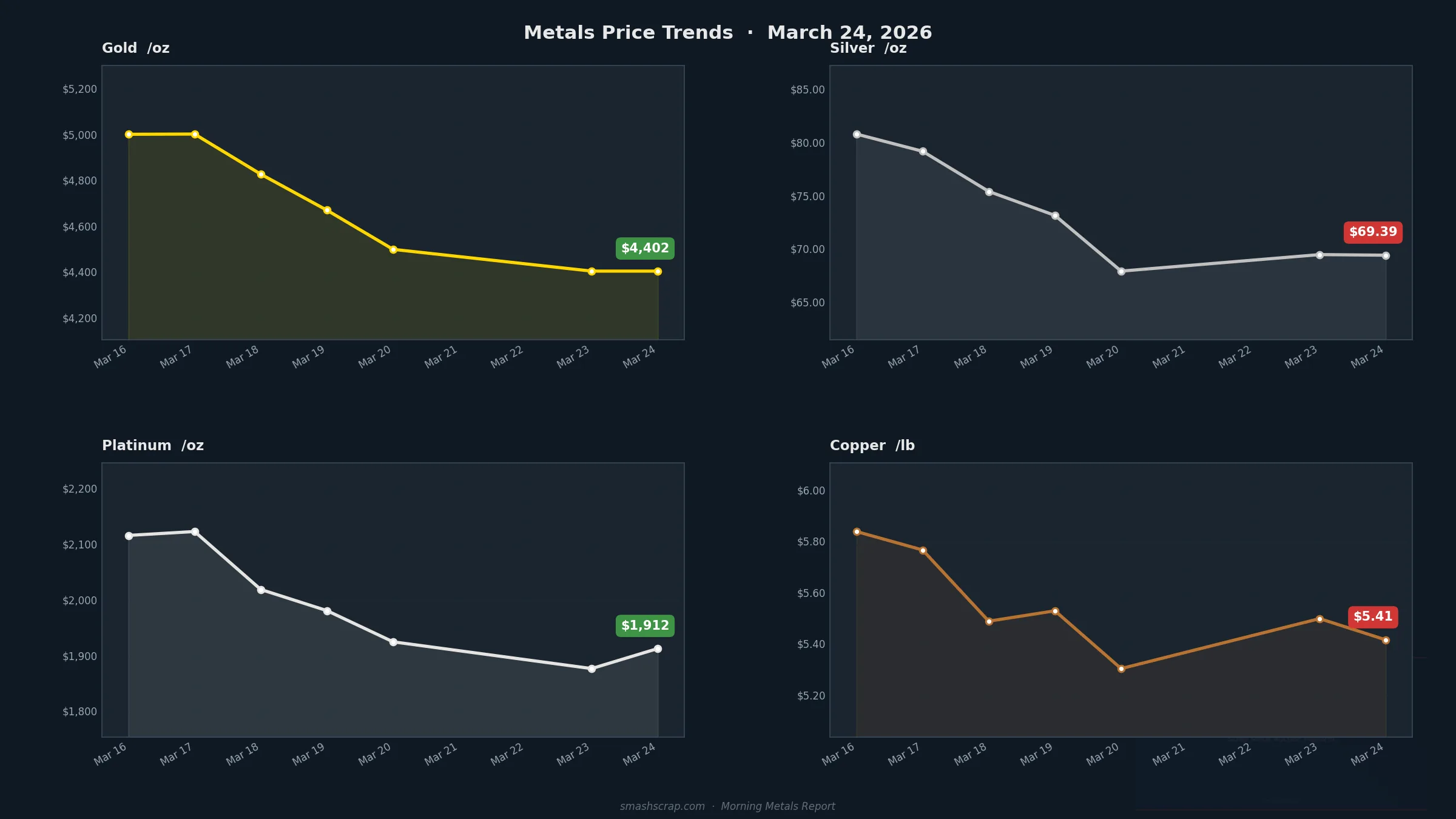This screenshot has height=819, width=1456.
Task: Click the $69.39 silver price badge
Action: pos(1373,232)
